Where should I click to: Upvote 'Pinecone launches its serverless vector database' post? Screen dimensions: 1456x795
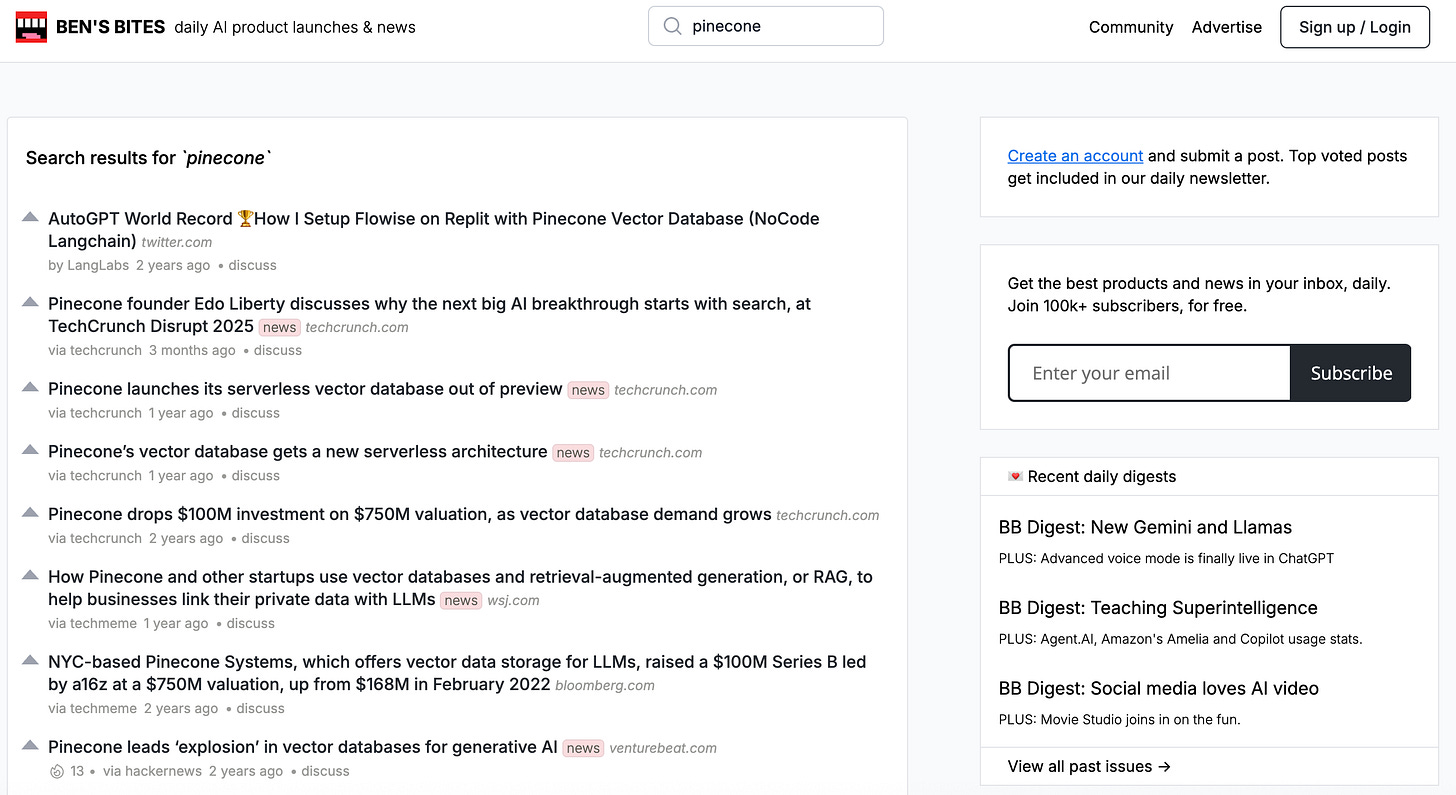[x=30, y=387]
